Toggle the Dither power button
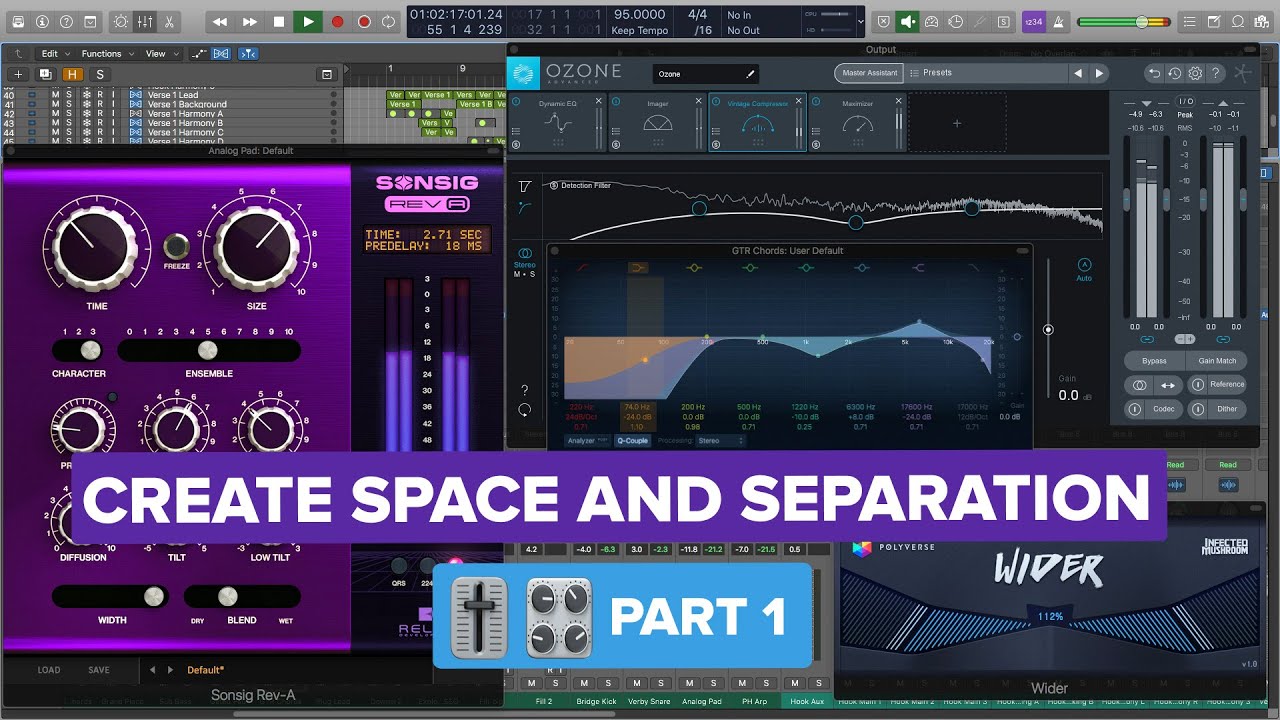 point(1196,409)
